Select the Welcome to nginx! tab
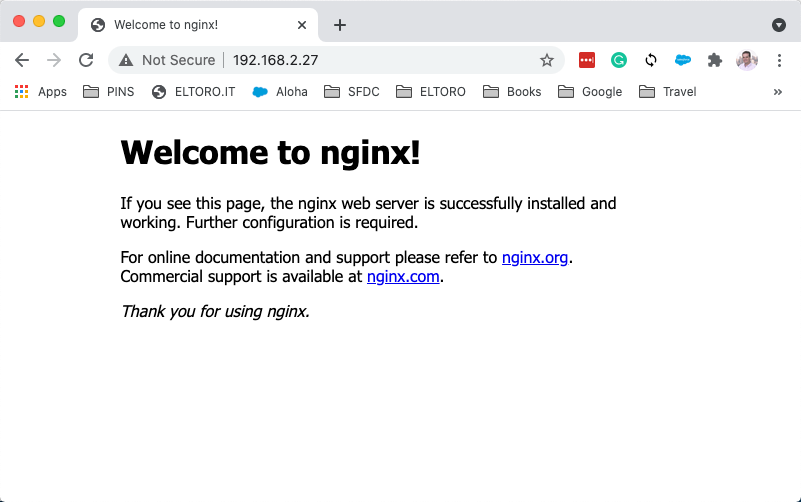Screen dimensions: 801x502 198,25
